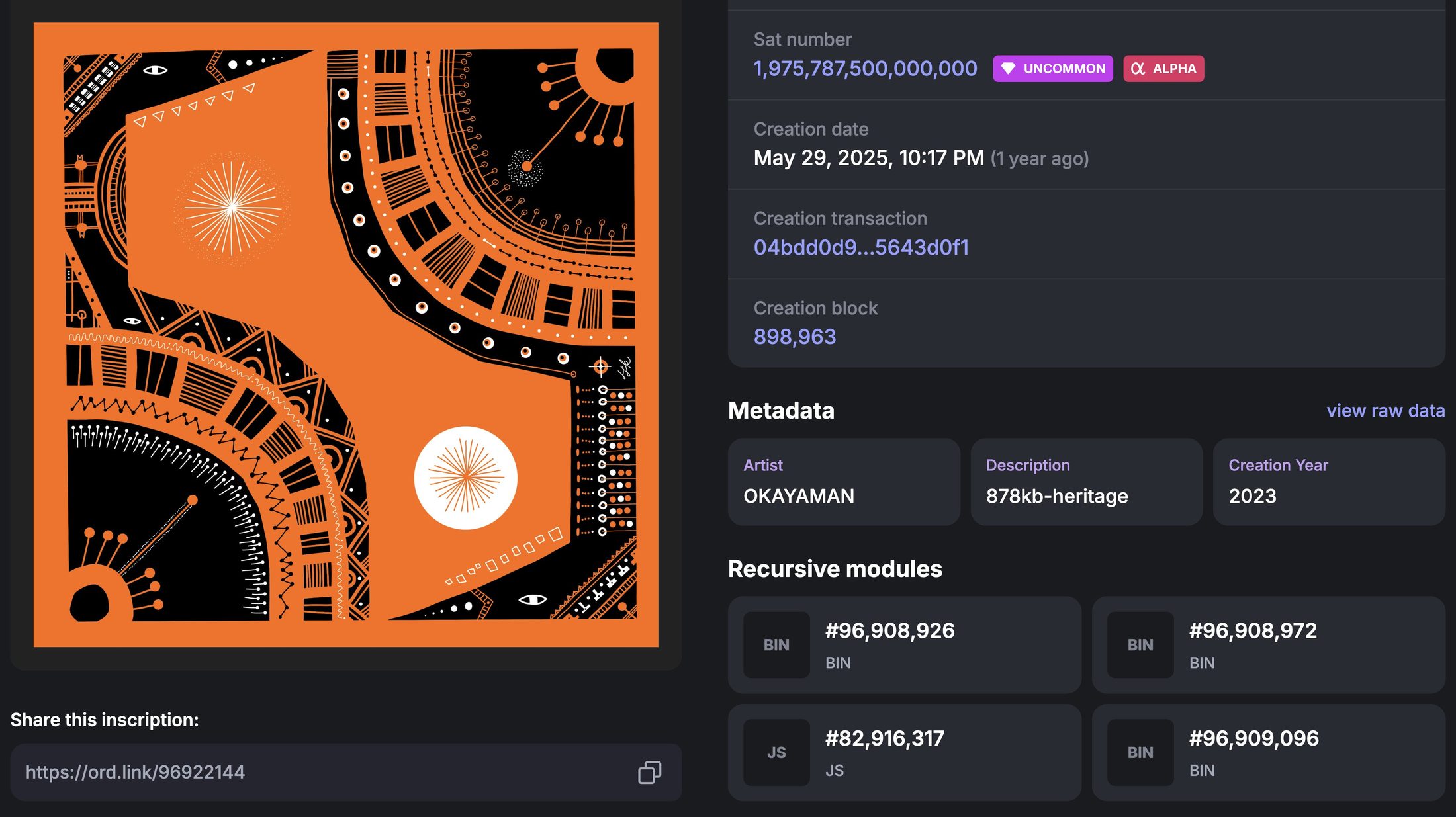
Task: Open recursive module #82,916,317
Action: pos(905,752)
